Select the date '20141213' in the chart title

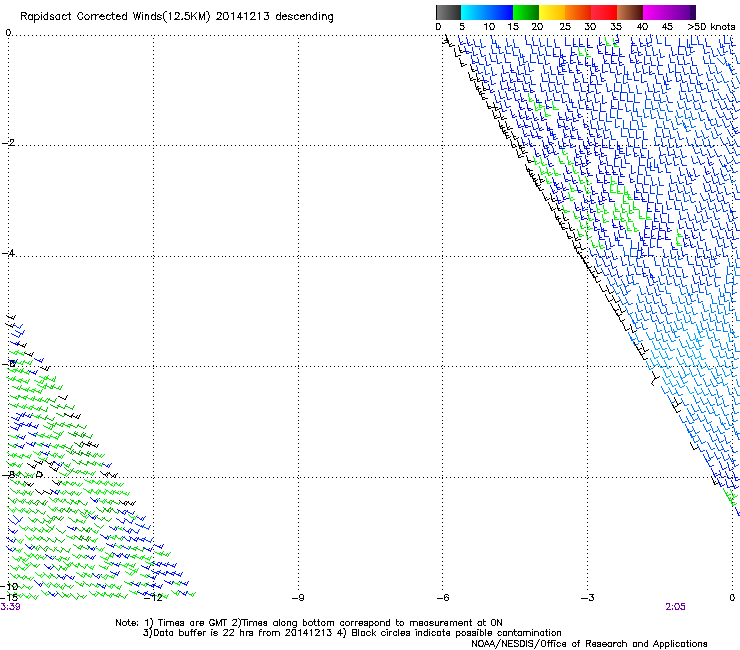tap(243, 16)
